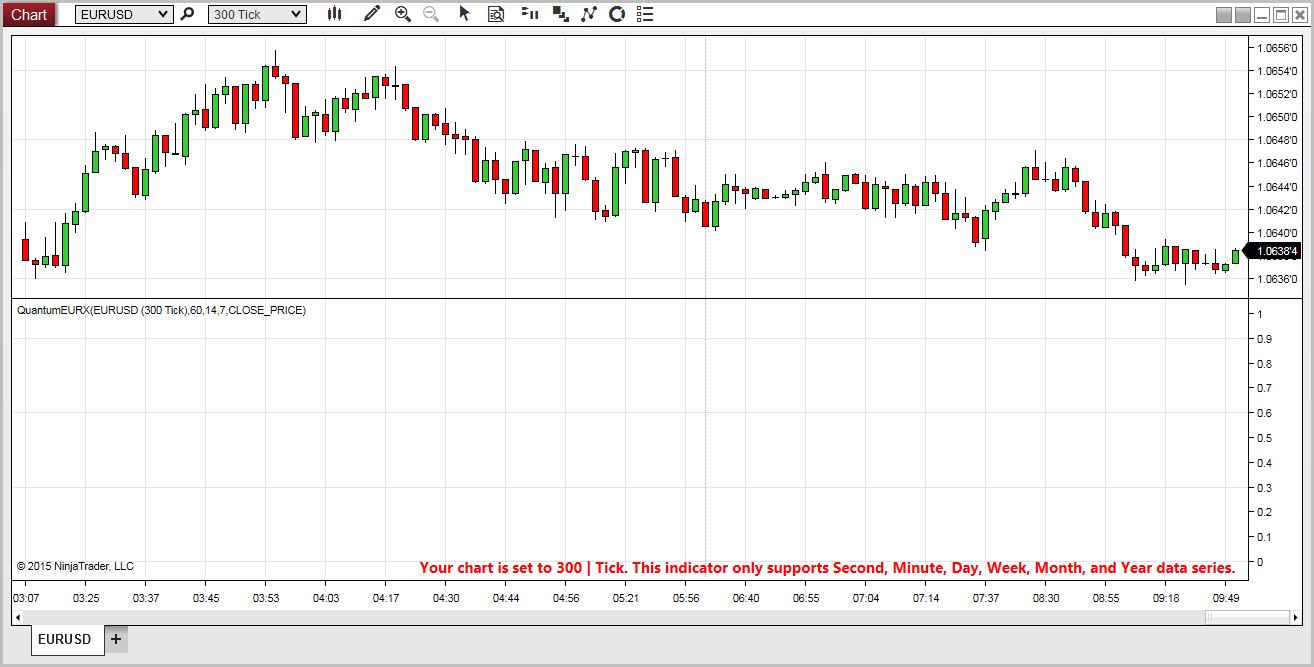This screenshot has width=1314, height=667.
Task: Click the 03:53 time axis label
Action: pos(266,598)
